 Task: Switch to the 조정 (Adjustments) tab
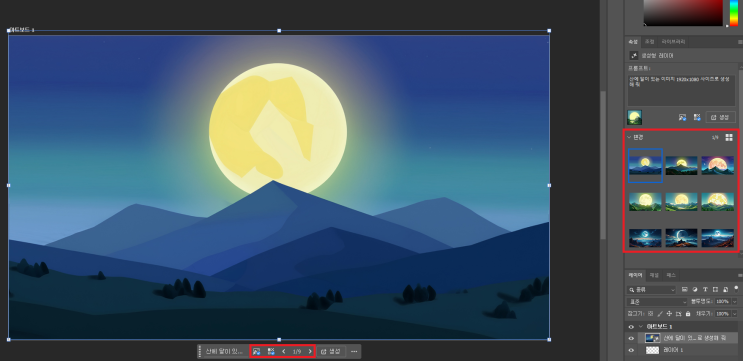tap(649, 42)
